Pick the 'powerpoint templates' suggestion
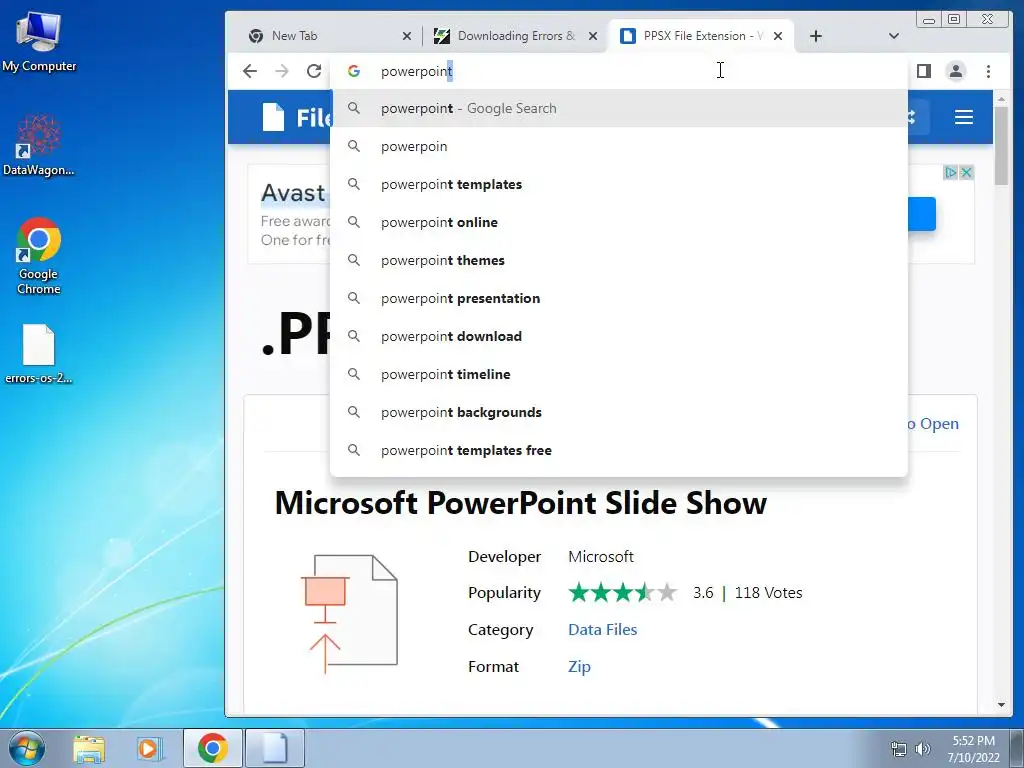The height and width of the screenshot is (768, 1024). click(619, 184)
